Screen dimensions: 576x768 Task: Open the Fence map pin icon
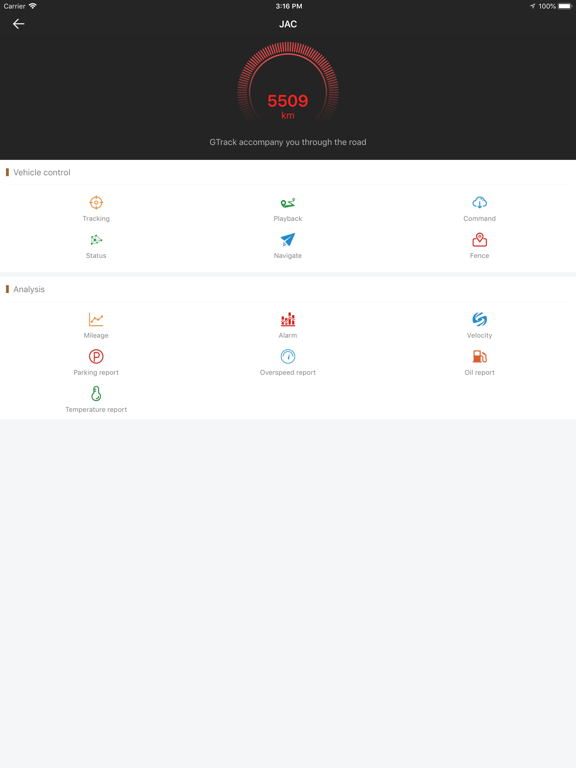pos(480,240)
